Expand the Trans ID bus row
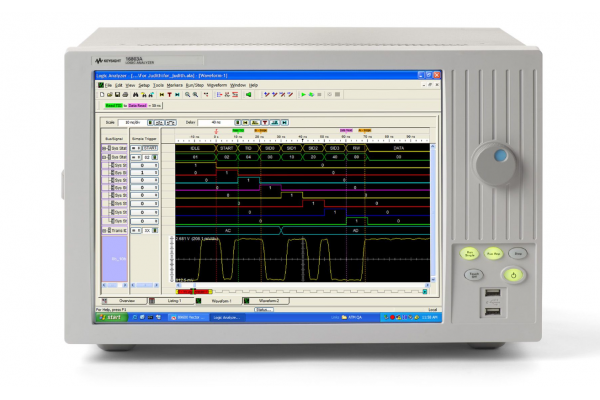This screenshot has width=600, height=400. pyautogui.click(x=103, y=230)
